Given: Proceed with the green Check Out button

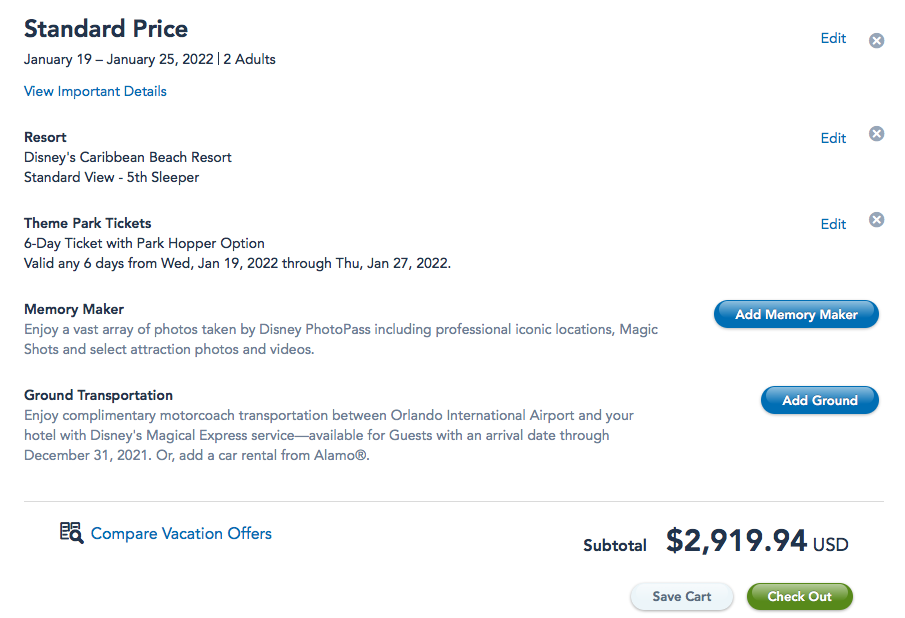Looking at the screenshot, I should [799, 597].
